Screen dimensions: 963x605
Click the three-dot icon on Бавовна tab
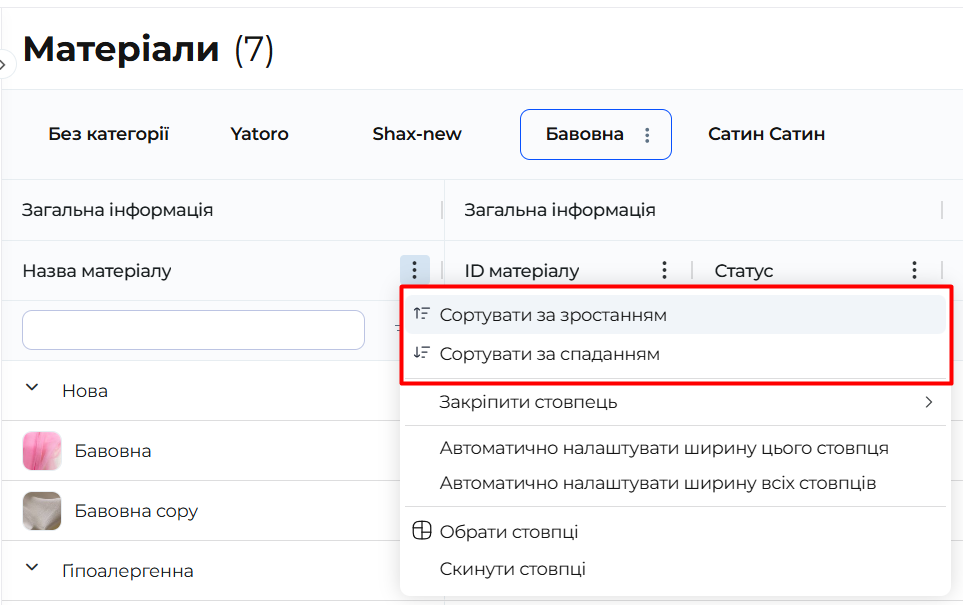click(647, 135)
